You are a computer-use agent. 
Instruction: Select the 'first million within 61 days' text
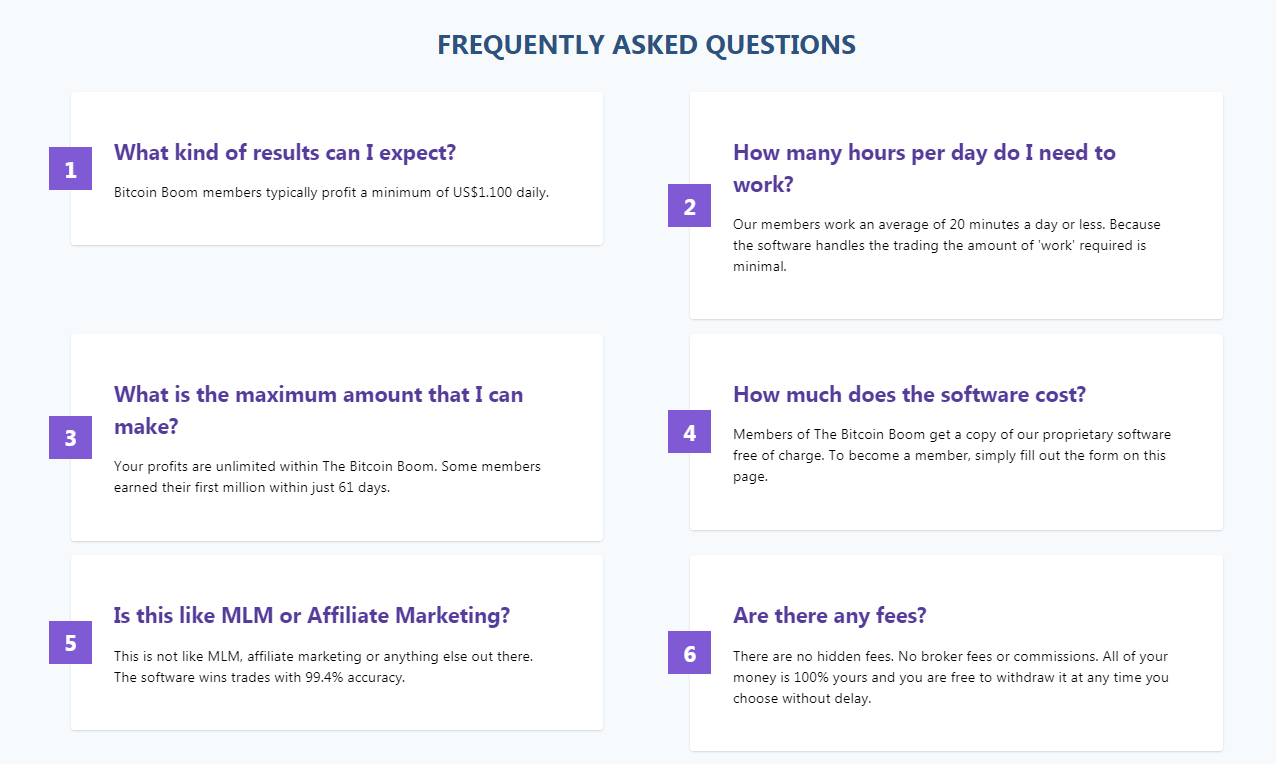pos(327,477)
